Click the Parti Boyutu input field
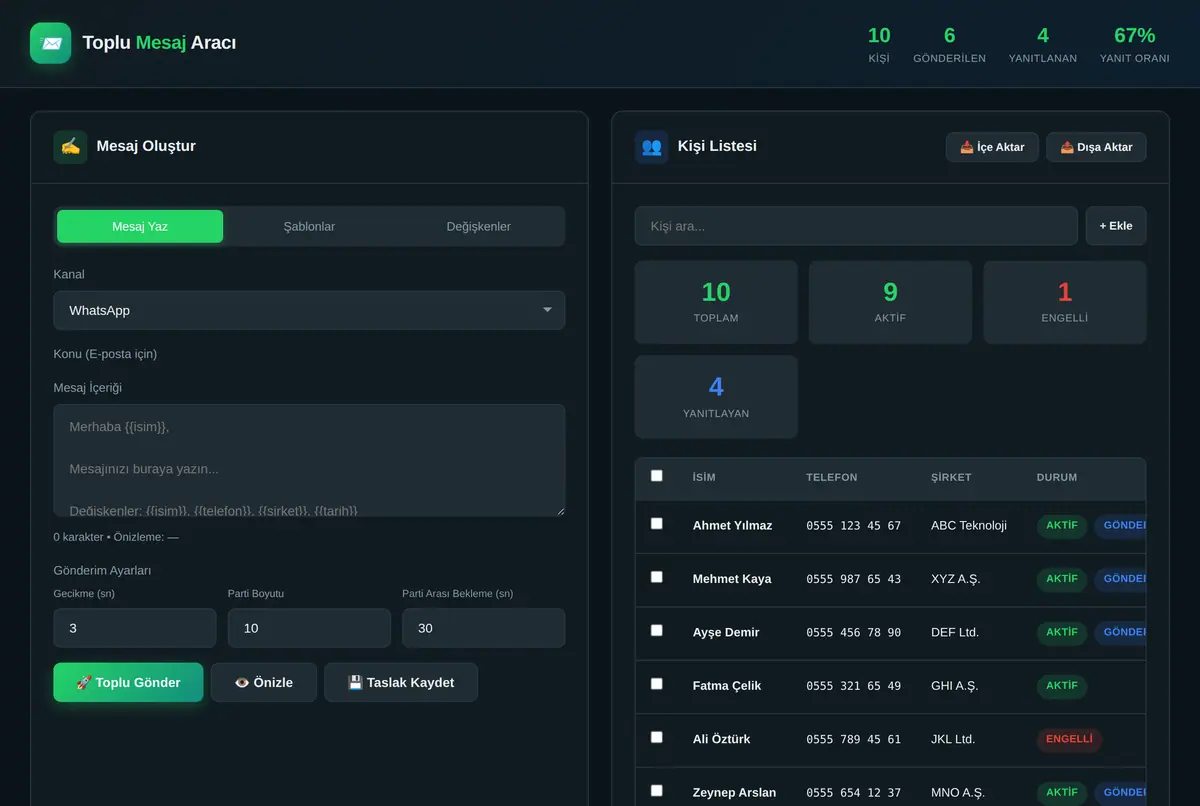 (x=309, y=628)
